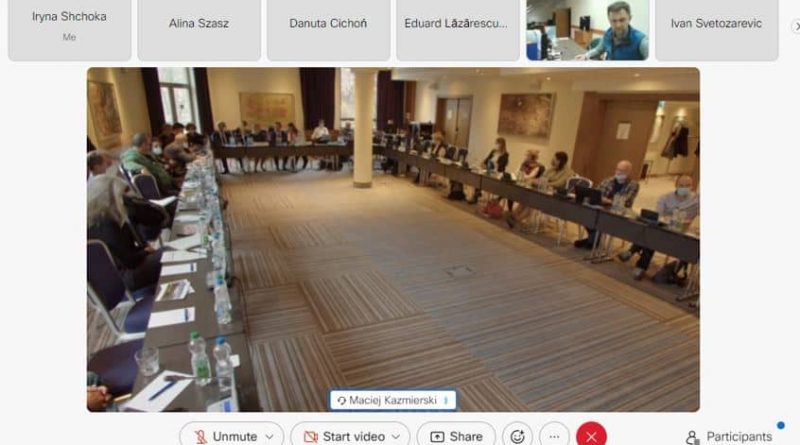The height and width of the screenshot is (445, 800).
Task: Leave meeting with red X button
Action: [591, 436]
